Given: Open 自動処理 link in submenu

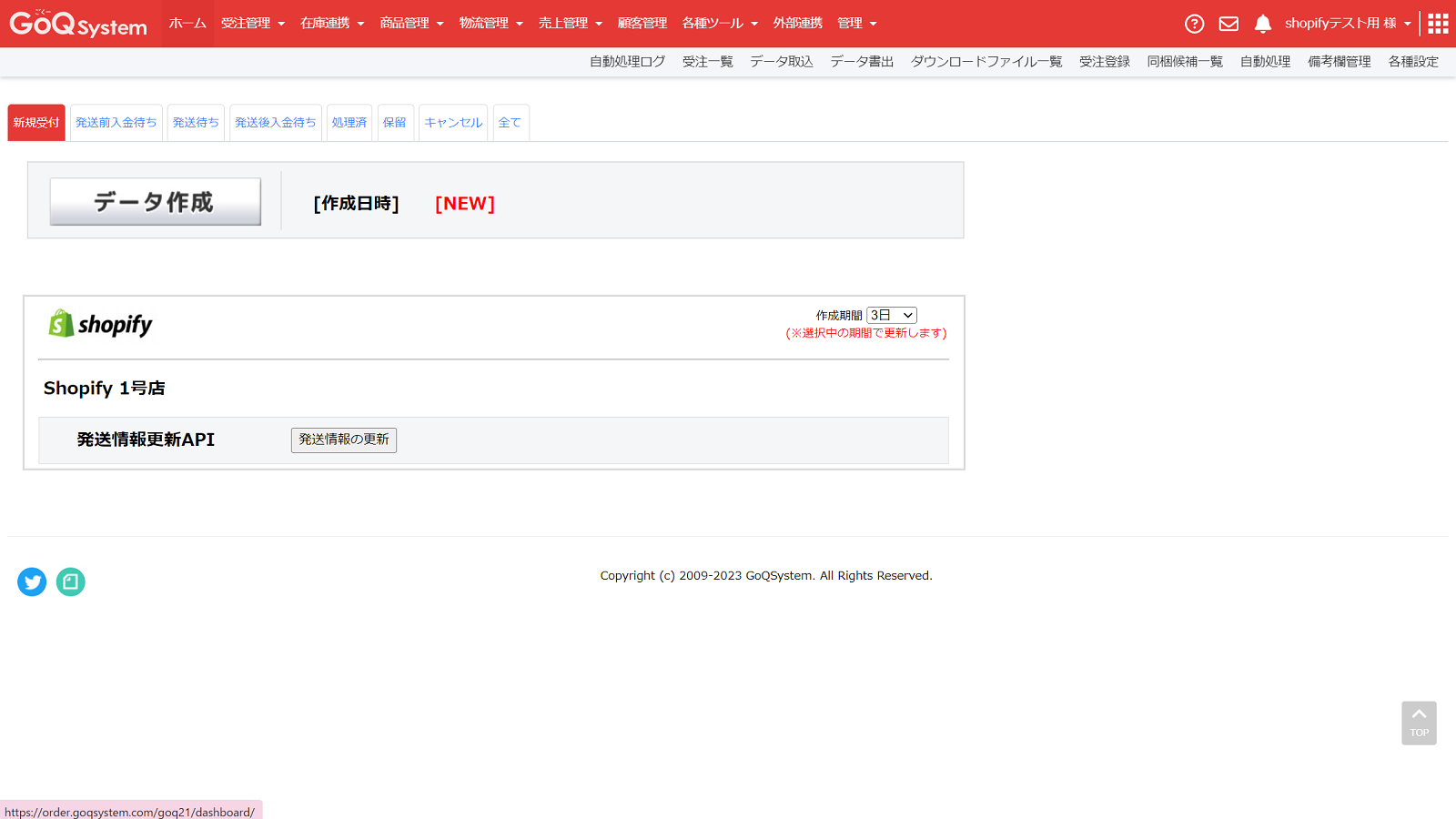Looking at the screenshot, I should point(1266,62).
